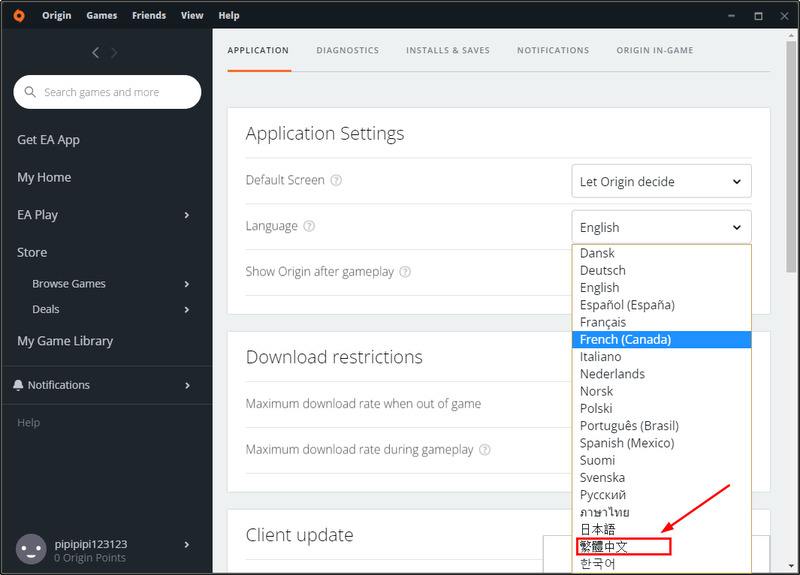This screenshot has height=575, width=800.
Task: Expand the pipipipi123123 account arrow
Action: [187, 544]
